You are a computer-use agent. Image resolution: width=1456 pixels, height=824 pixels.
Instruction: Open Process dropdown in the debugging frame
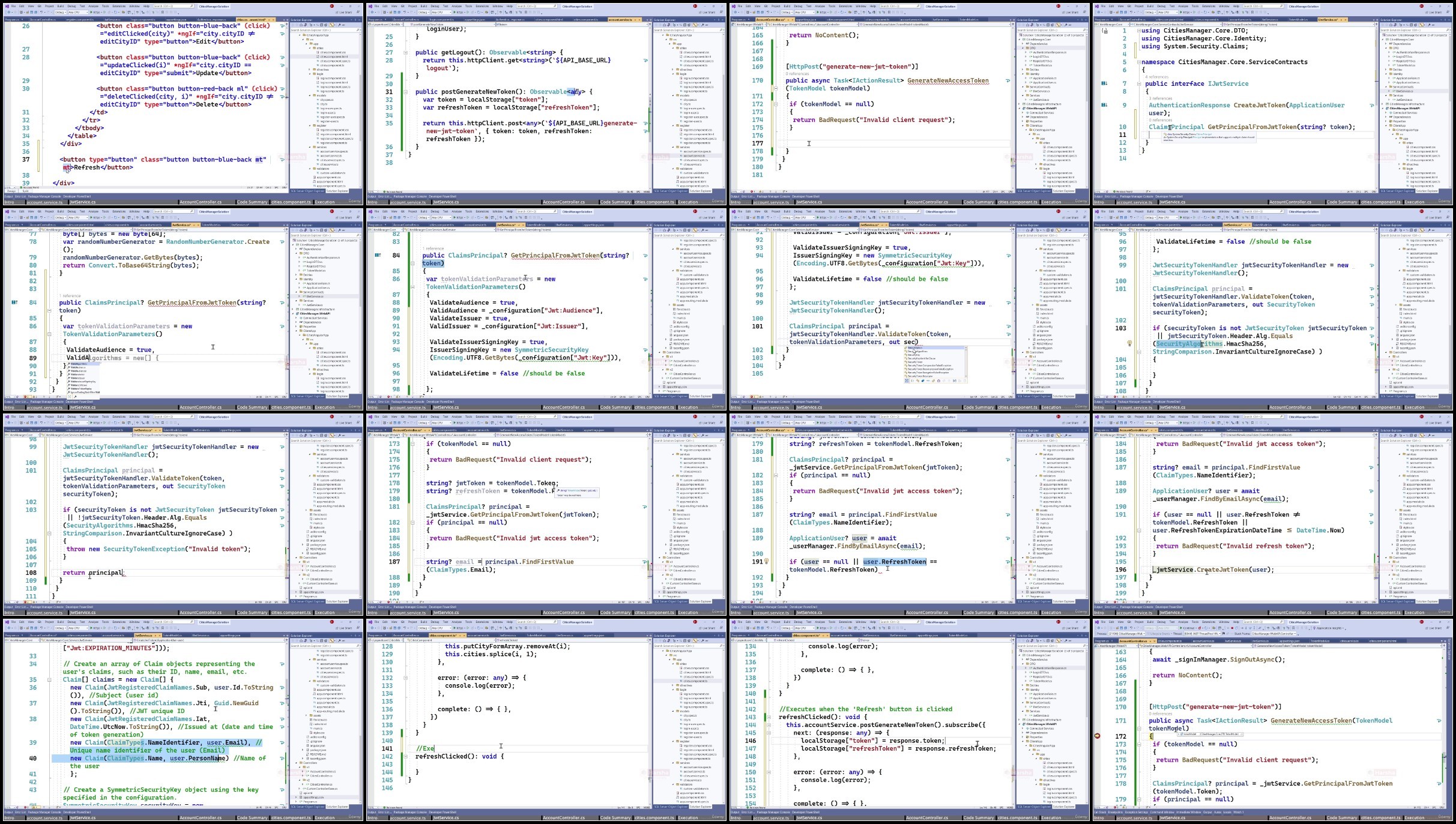(x=1126, y=634)
